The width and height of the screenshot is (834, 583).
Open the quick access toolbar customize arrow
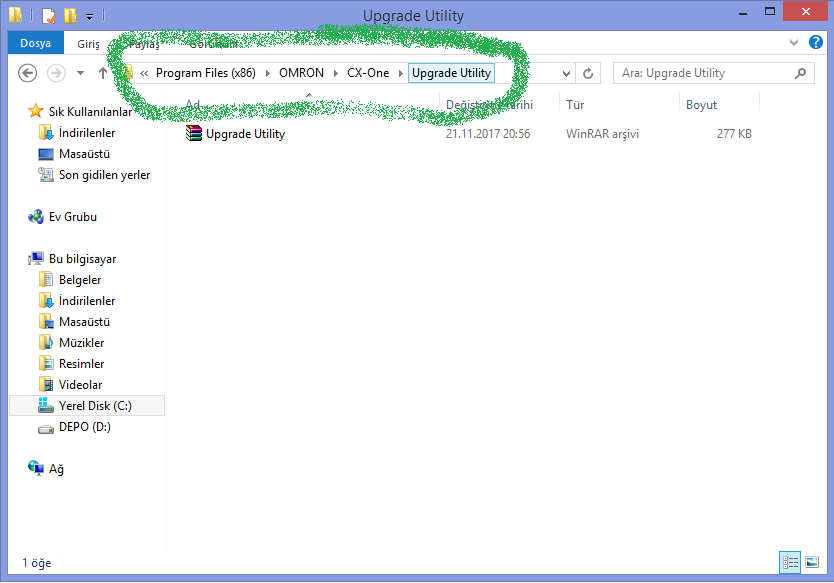pyautogui.click(x=89, y=17)
